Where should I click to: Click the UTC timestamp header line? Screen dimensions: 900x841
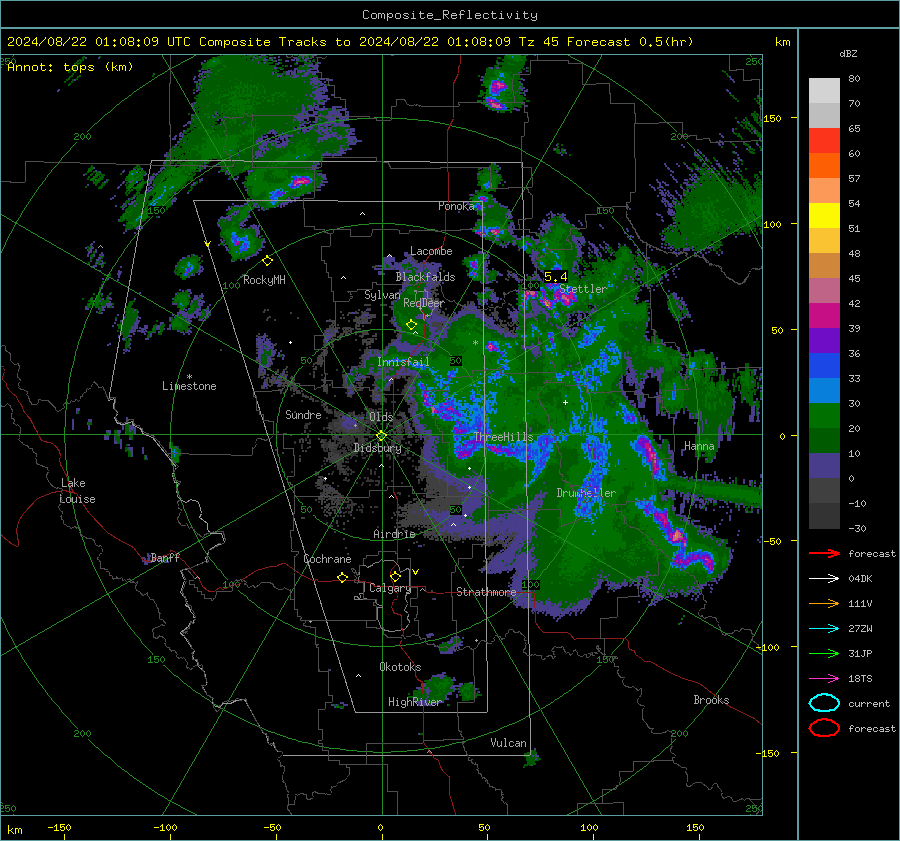coord(350,42)
